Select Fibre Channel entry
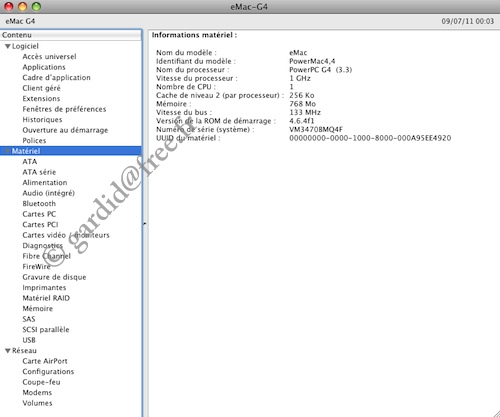The width and height of the screenshot is (500, 417). point(47,256)
